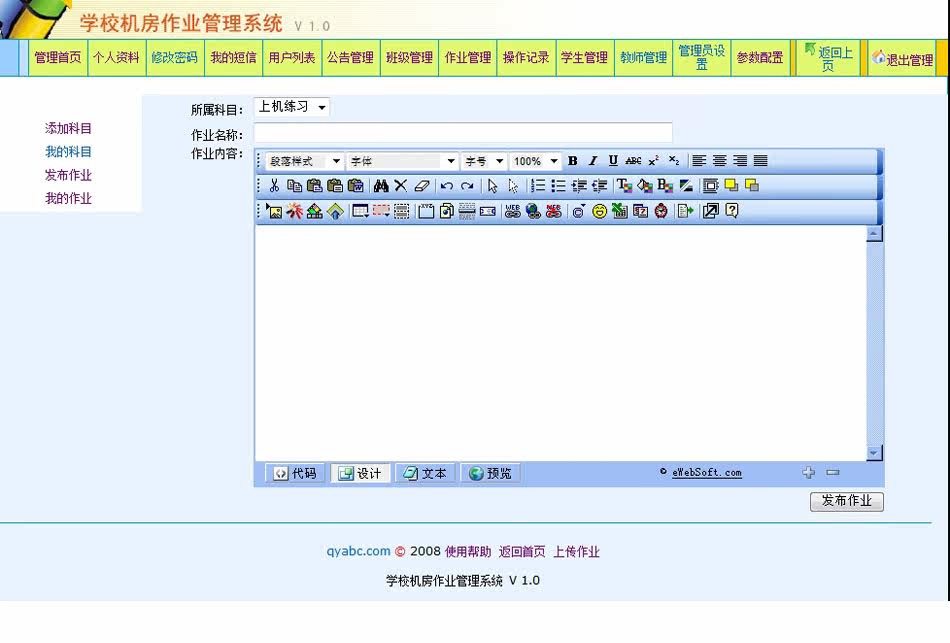Click the delete X icon
This screenshot has height=643, width=950.
pyautogui.click(x=400, y=185)
